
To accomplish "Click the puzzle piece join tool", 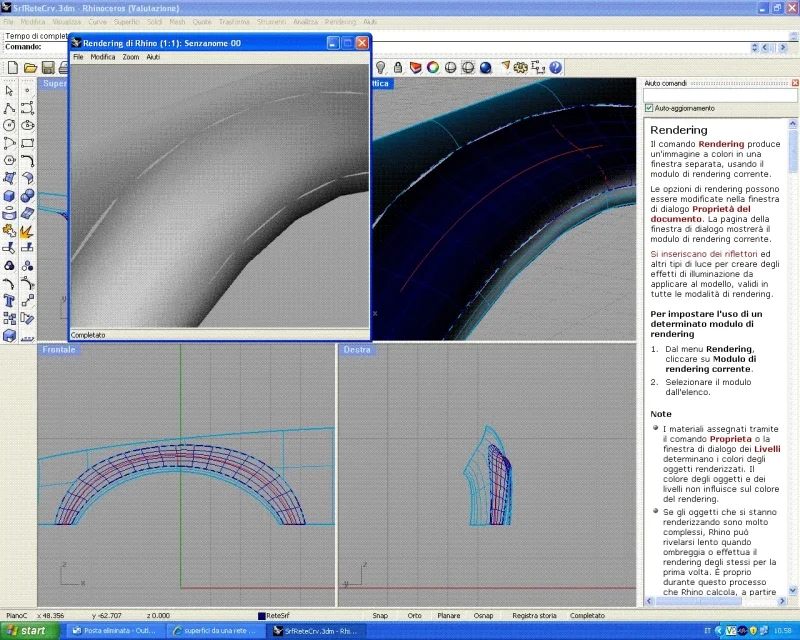I will pos(9,231).
